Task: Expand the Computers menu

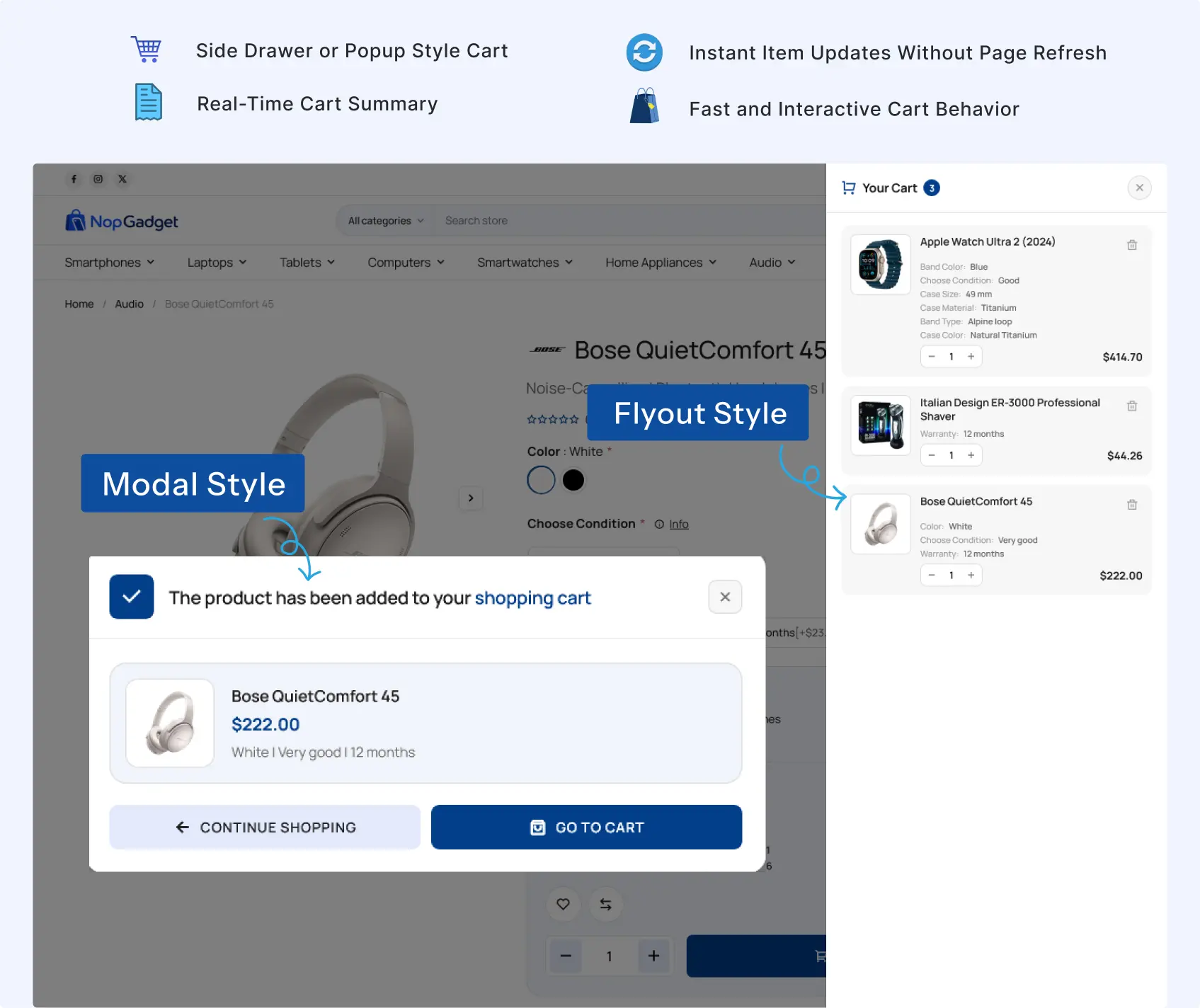Action: tap(406, 263)
